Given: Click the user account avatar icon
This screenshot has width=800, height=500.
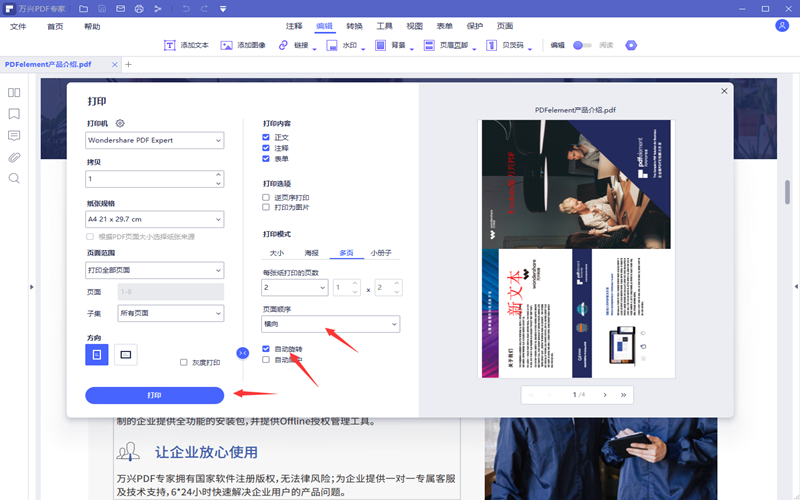Looking at the screenshot, I should [781, 26].
